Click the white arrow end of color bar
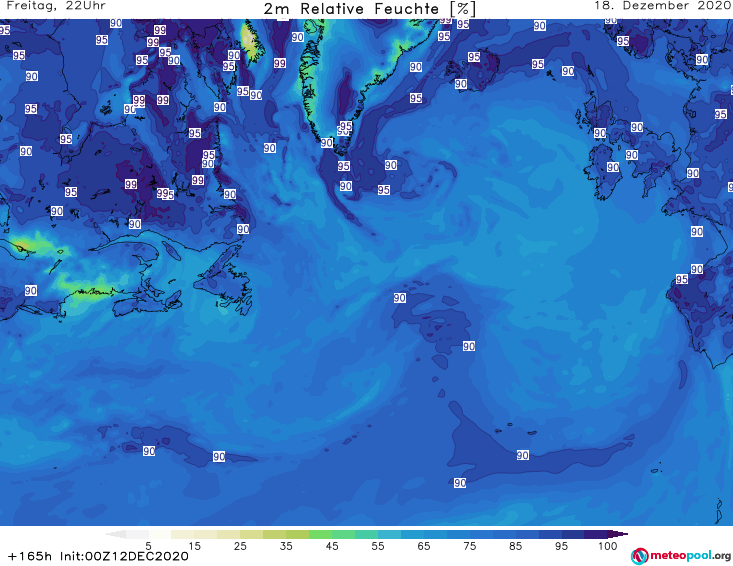The width and height of the screenshot is (733, 566). (x=115, y=534)
